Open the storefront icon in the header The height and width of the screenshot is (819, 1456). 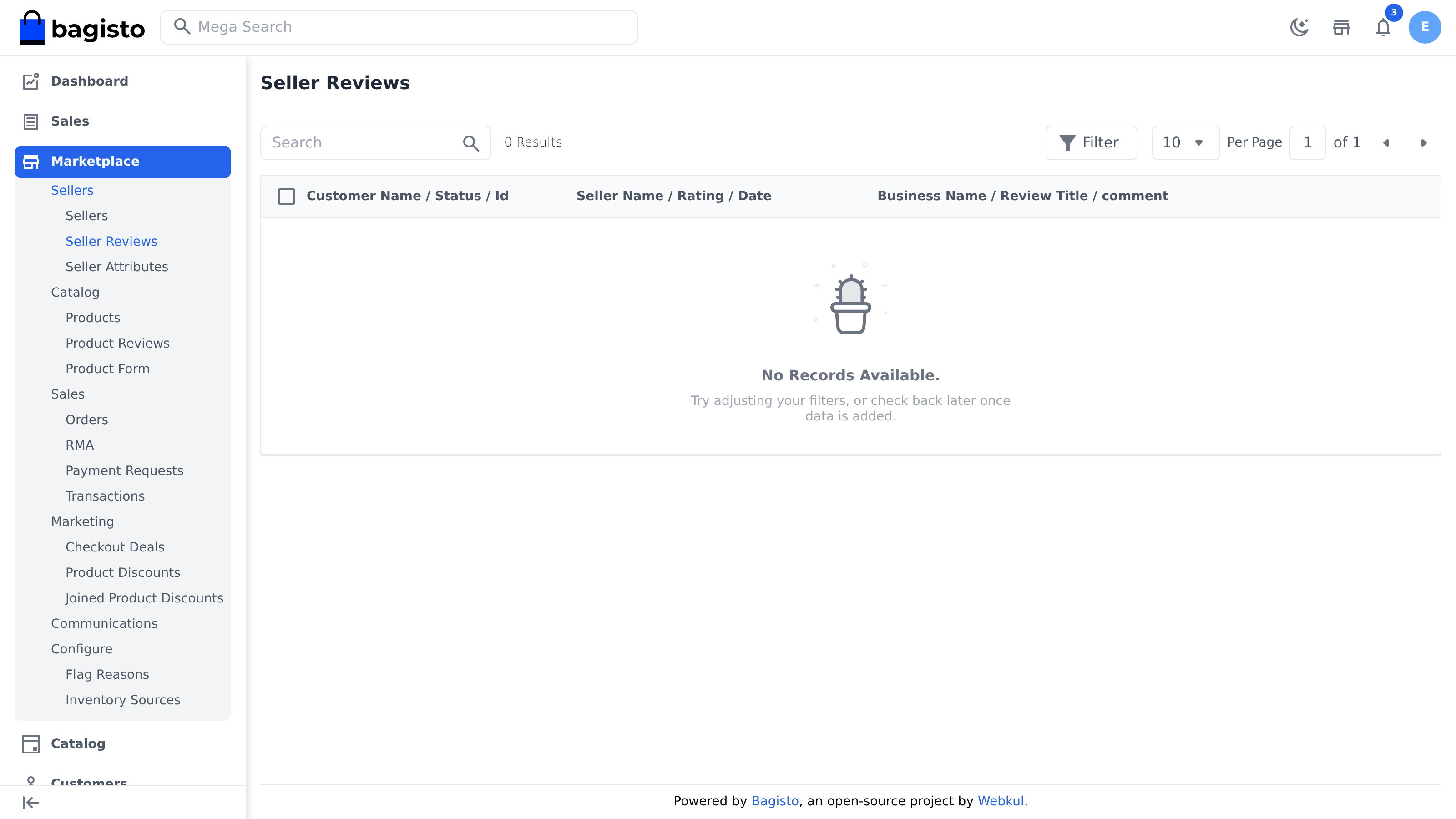point(1341,27)
